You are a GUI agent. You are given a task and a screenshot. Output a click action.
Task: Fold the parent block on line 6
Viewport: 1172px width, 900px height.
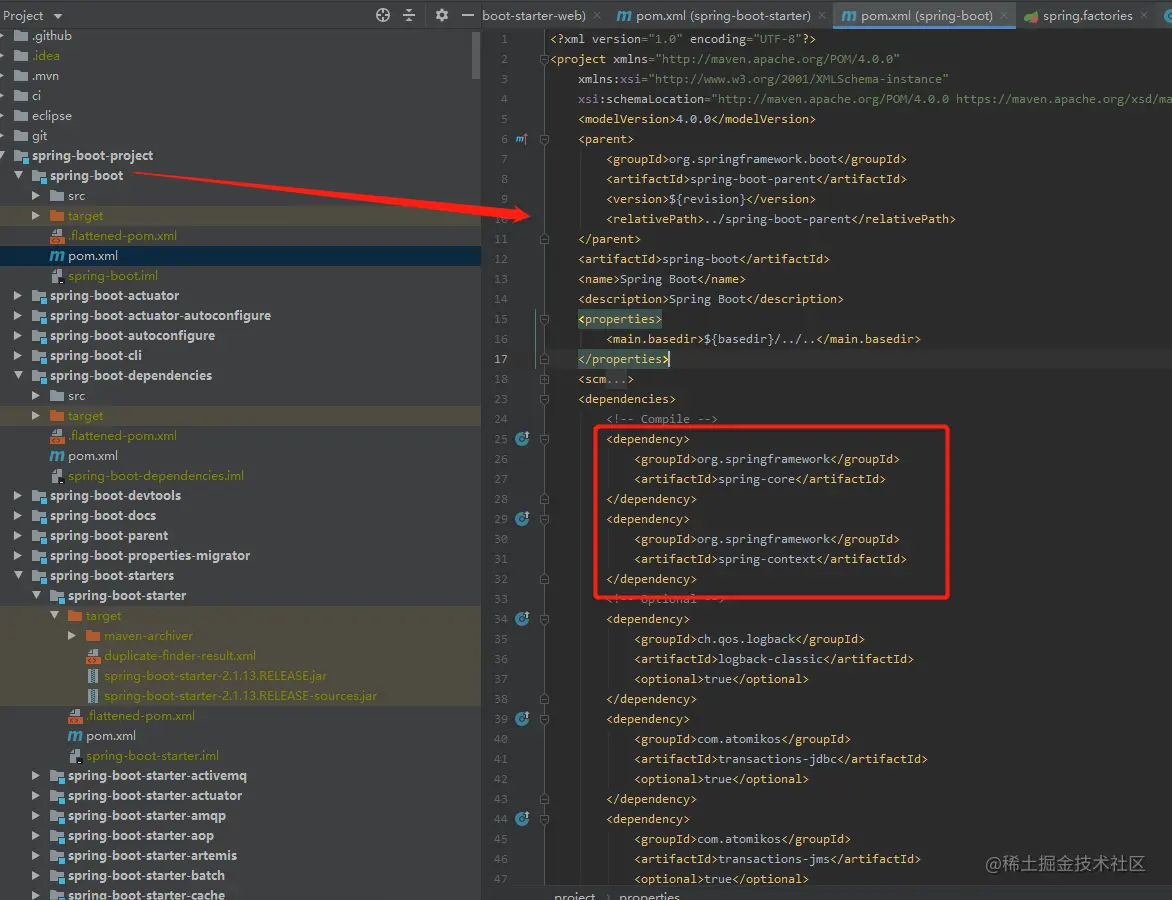tap(544, 139)
